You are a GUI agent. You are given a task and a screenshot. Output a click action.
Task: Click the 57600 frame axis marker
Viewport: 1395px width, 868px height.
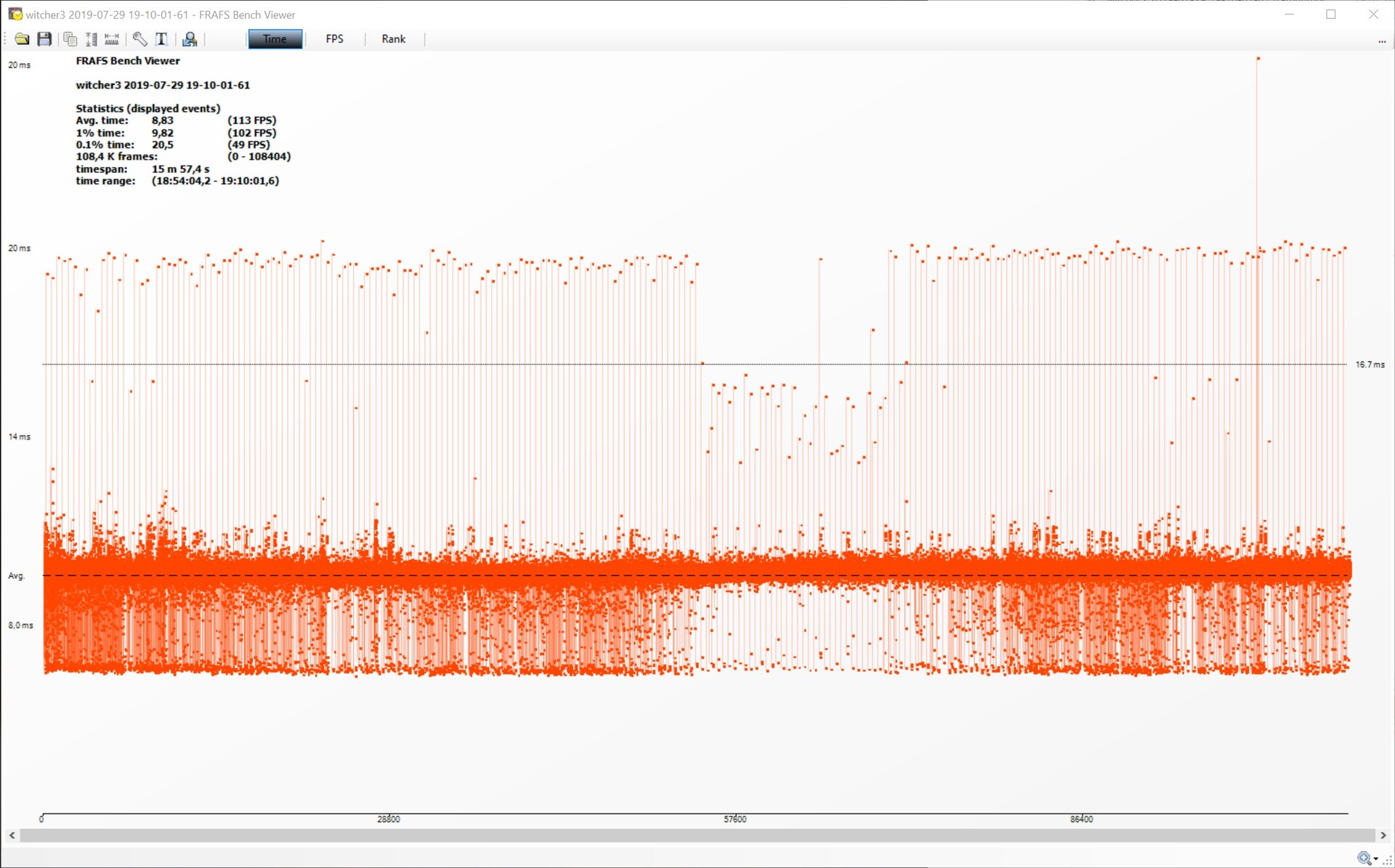735,819
